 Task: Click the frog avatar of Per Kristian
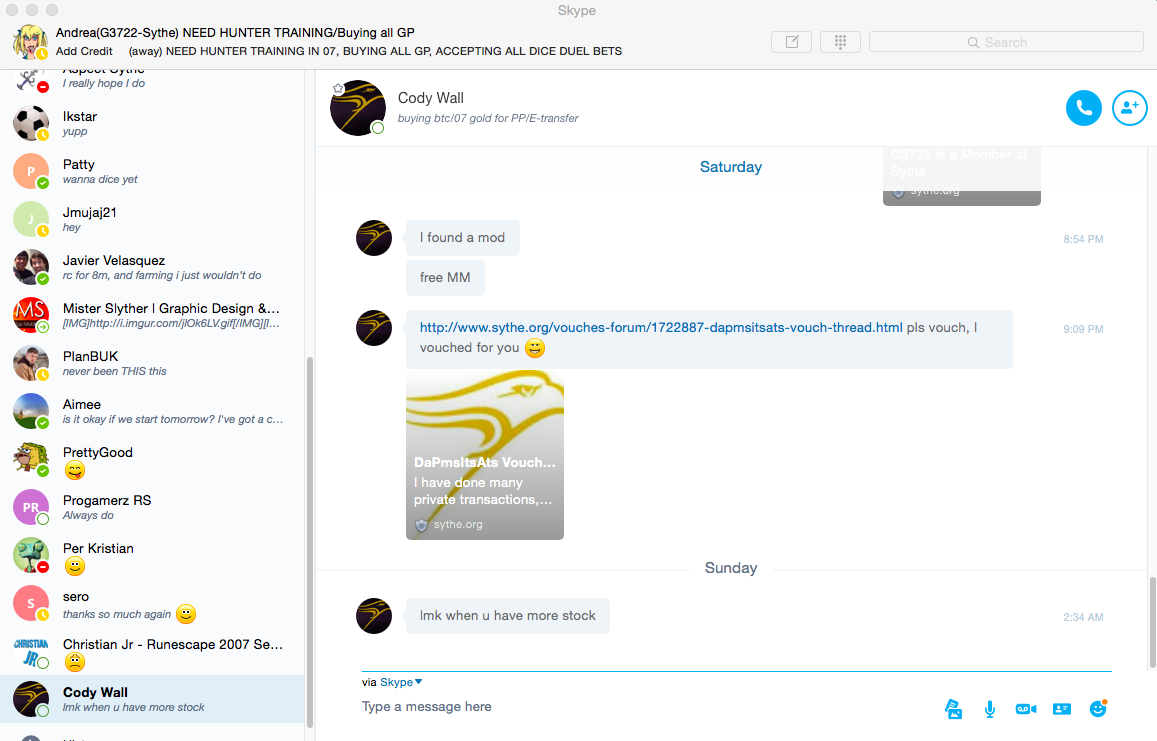point(30,555)
